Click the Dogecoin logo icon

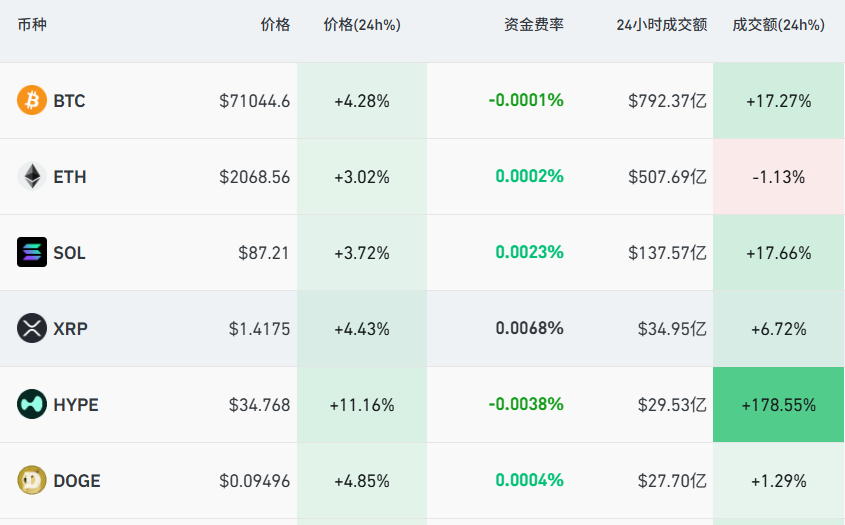[x=32, y=481]
